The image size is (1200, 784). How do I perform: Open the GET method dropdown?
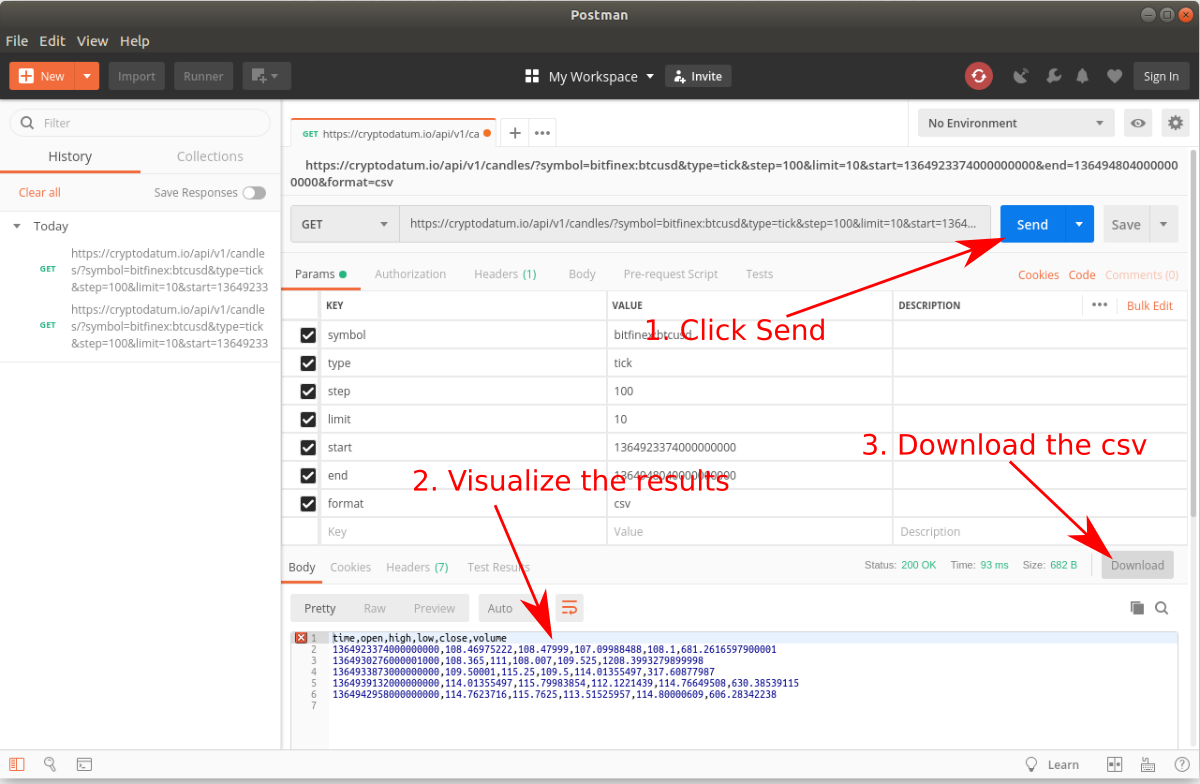coord(345,225)
